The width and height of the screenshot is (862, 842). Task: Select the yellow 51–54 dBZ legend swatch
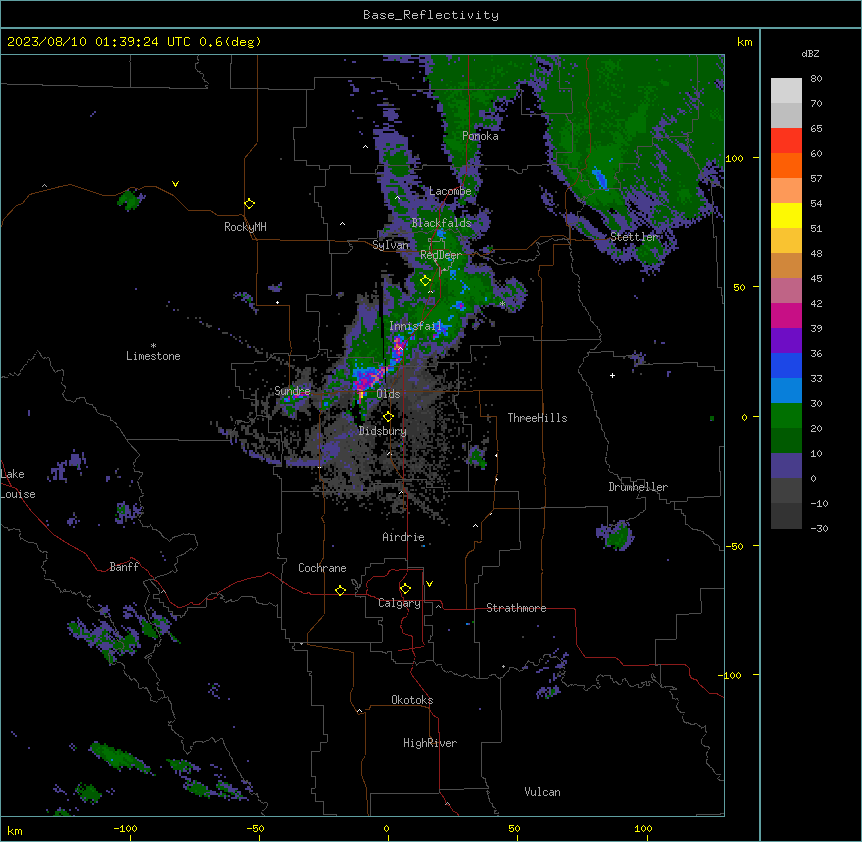click(x=786, y=215)
